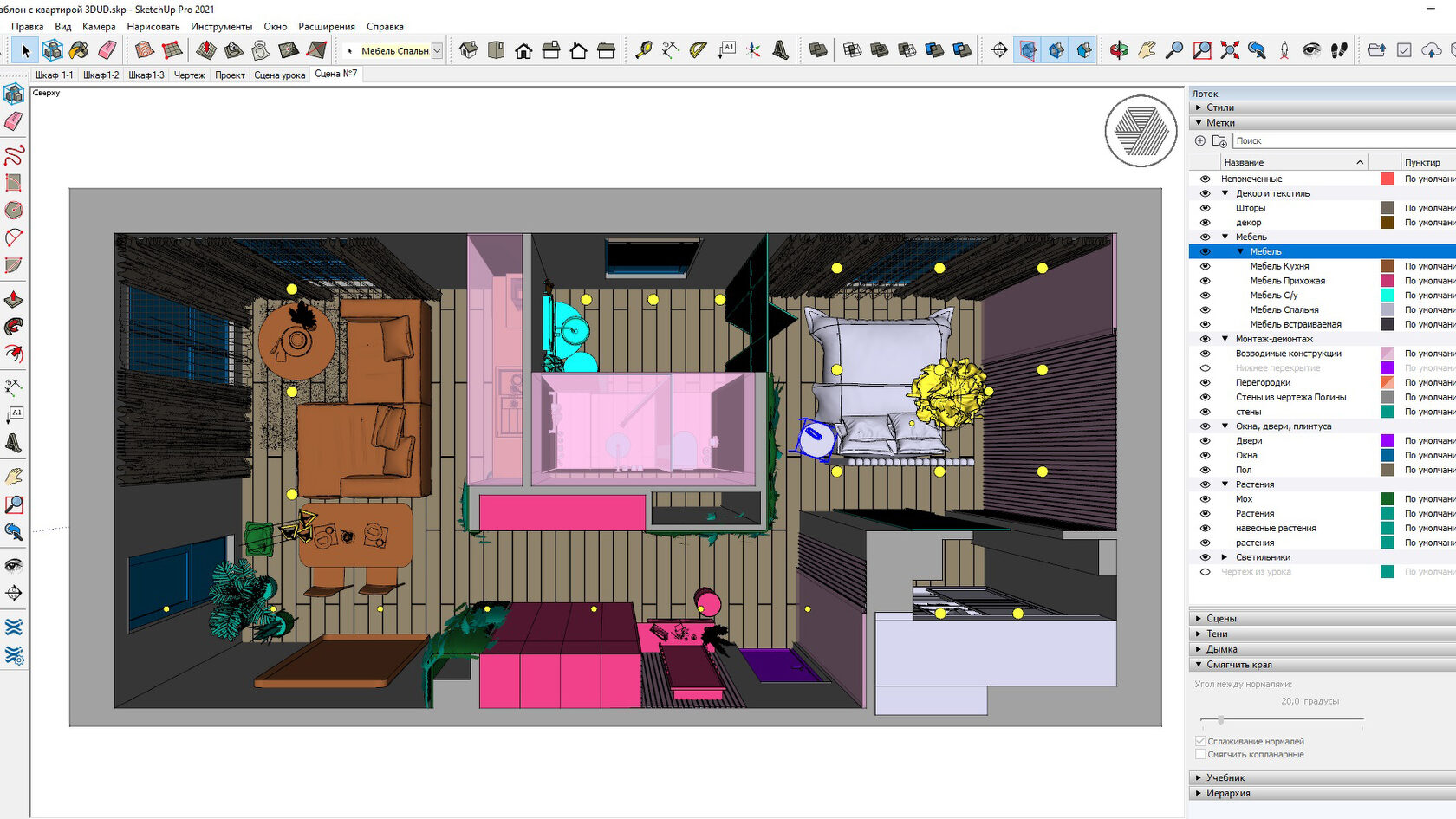
Task: Click the Circle tool in left toolbar
Action: pyautogui.click(x=14, y=210)
